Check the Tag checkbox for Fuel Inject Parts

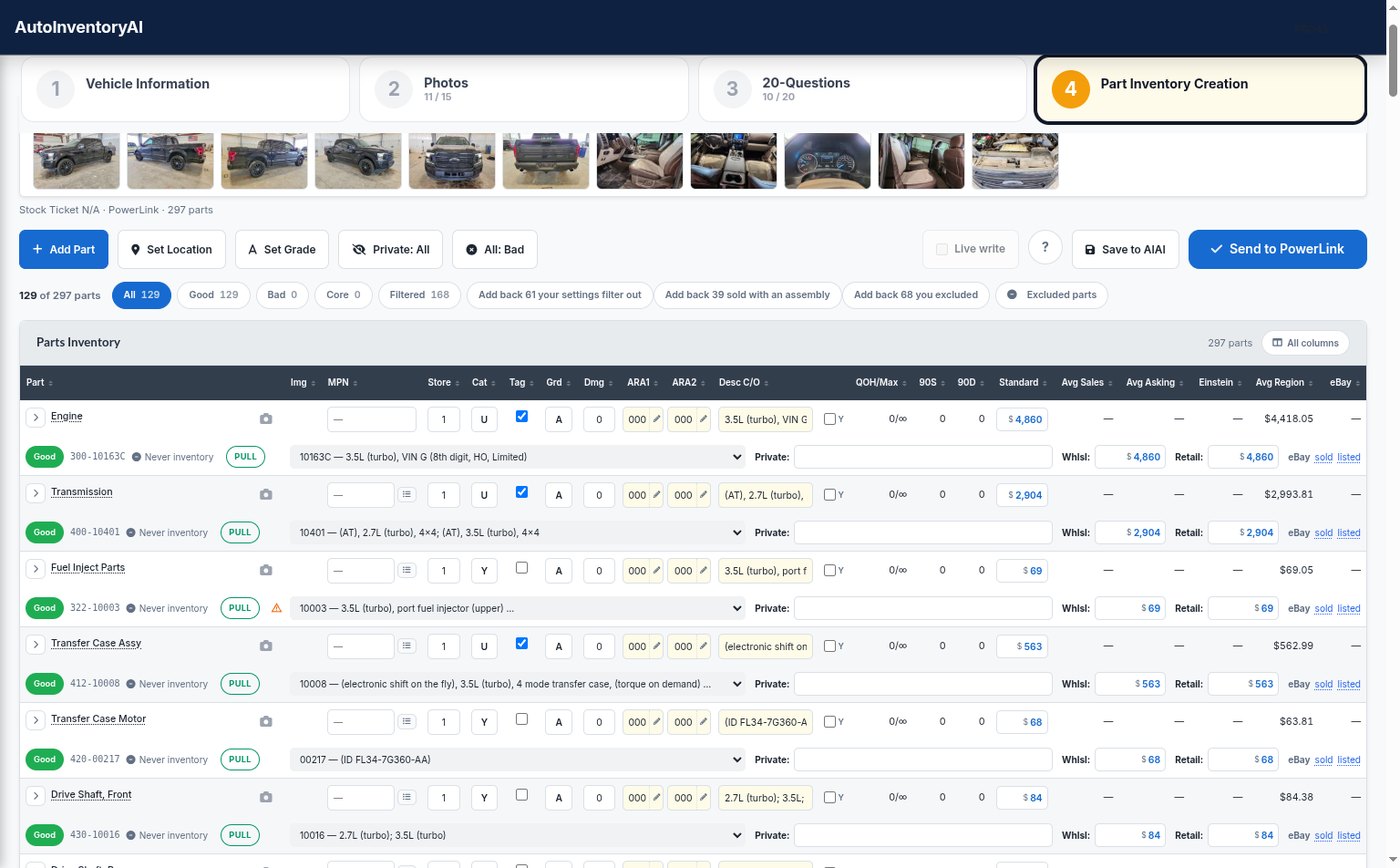pos(521,567)
